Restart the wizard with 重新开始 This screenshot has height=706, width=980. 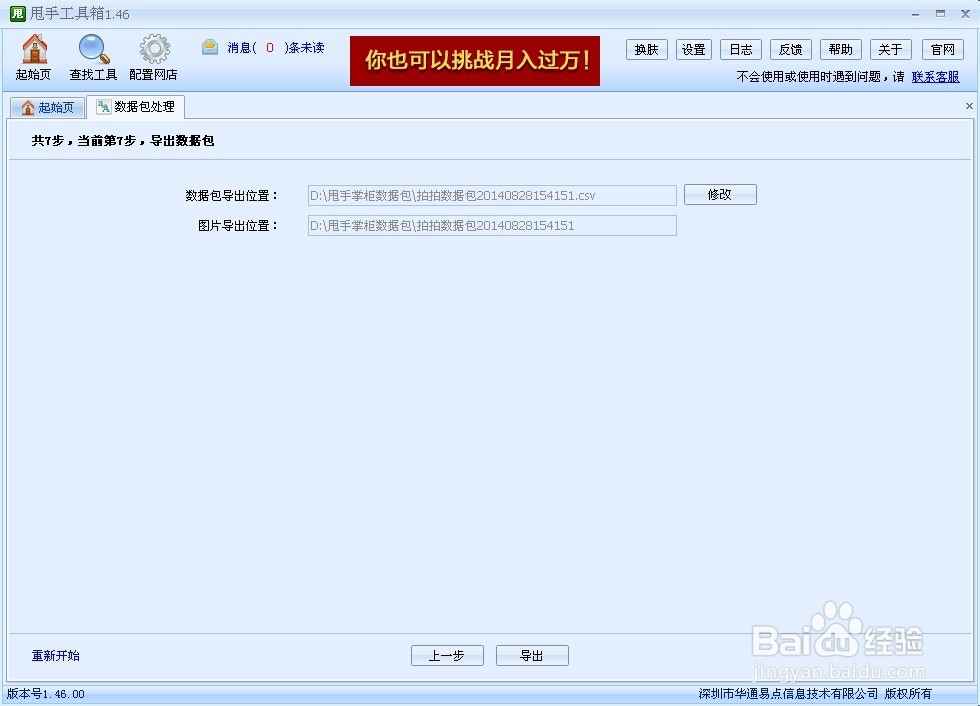(55, 655)
